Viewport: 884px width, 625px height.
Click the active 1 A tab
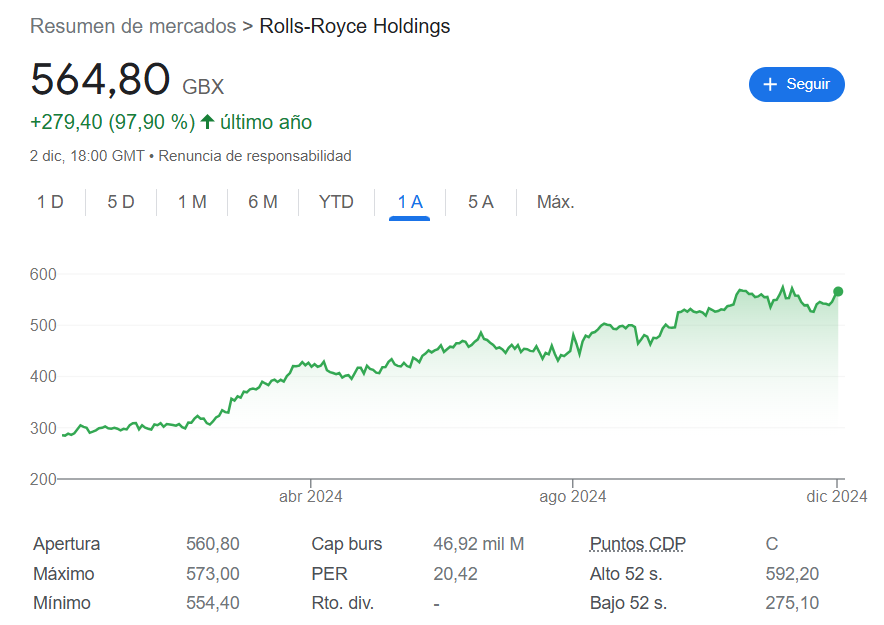pos(410,202)
